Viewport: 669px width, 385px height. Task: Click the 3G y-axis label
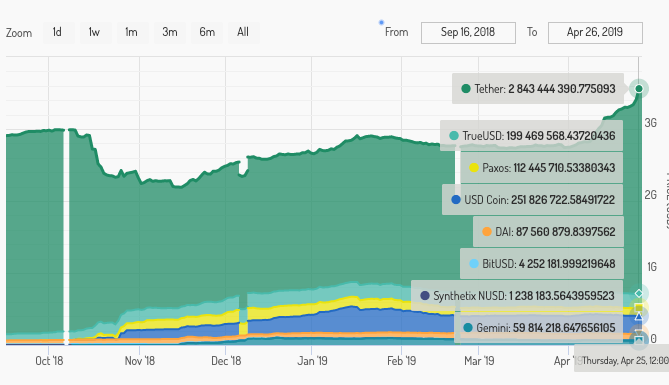651,123
